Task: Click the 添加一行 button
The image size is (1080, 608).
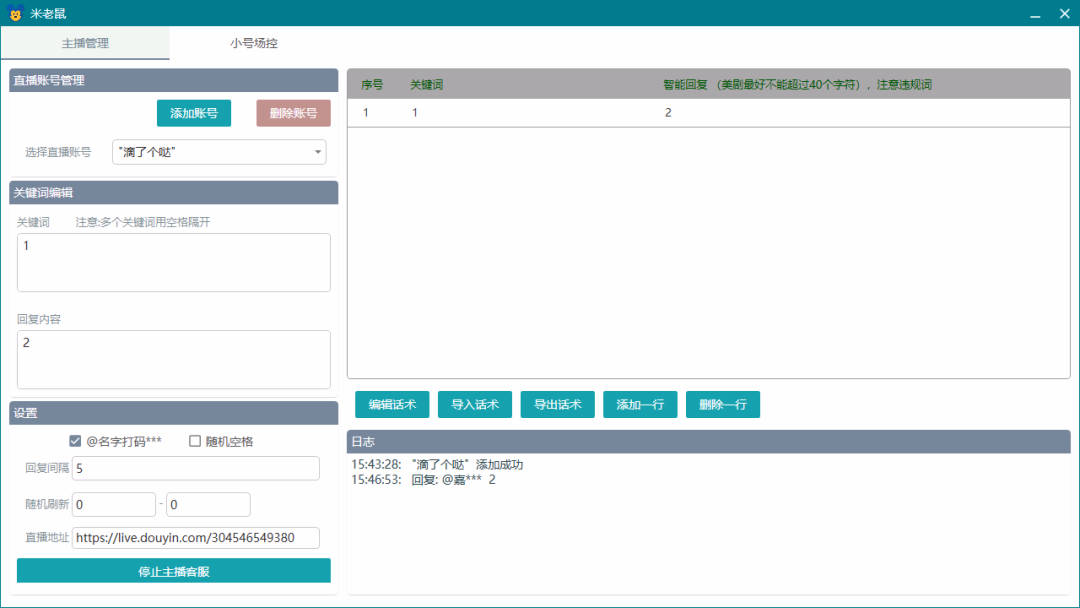Action: (x=640, y=405)
